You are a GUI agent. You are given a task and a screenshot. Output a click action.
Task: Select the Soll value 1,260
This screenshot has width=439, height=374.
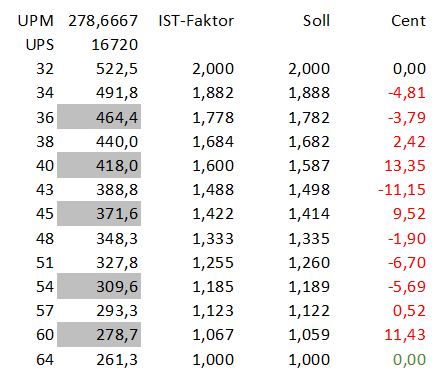[x=309, y=263]
